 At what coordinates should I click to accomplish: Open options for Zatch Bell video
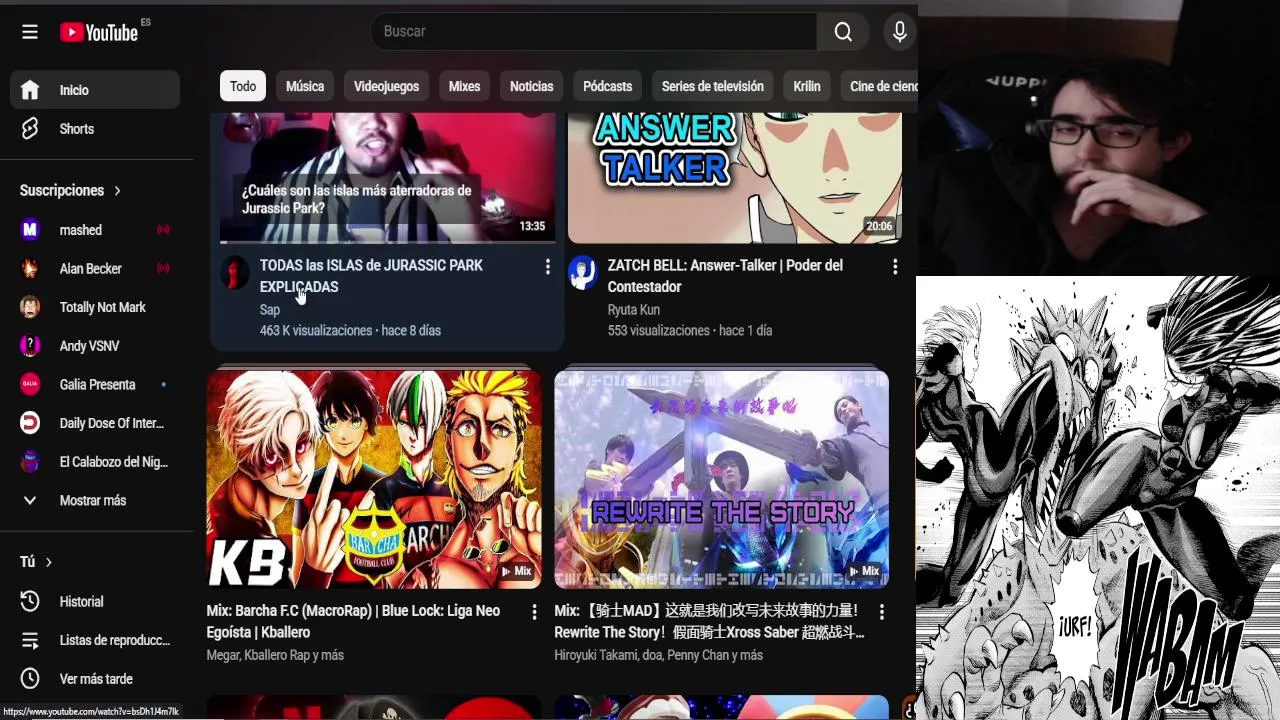pyautogui.click(x=895, y=267)
